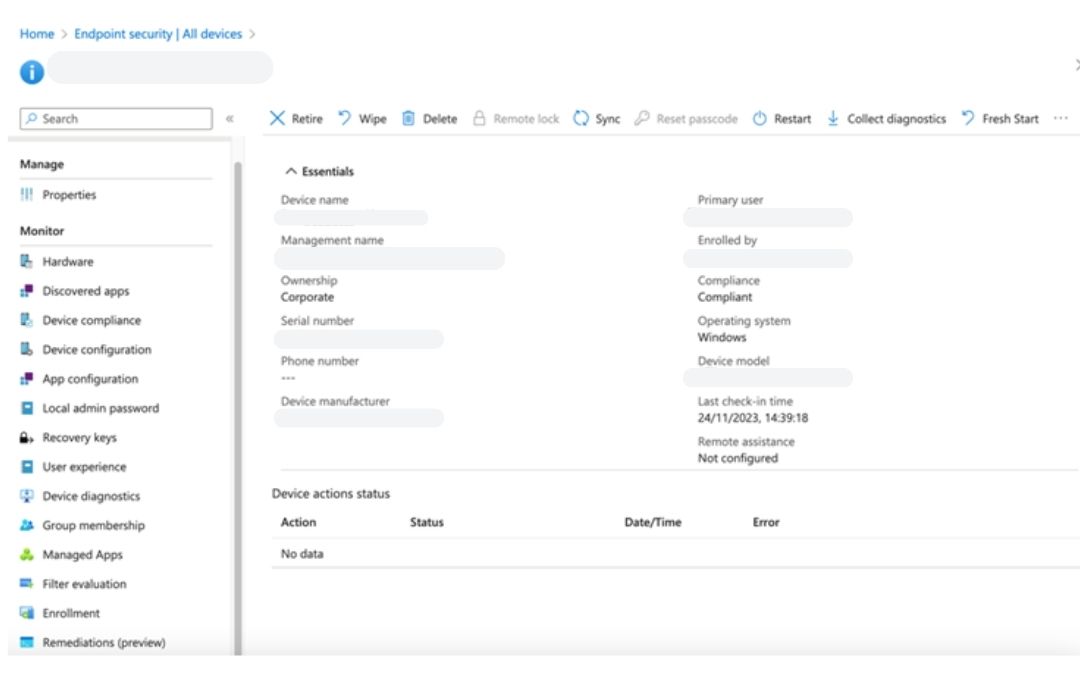Click the Sync circular arrows icon
This screenshot has width=1080, height=675.
581,118
